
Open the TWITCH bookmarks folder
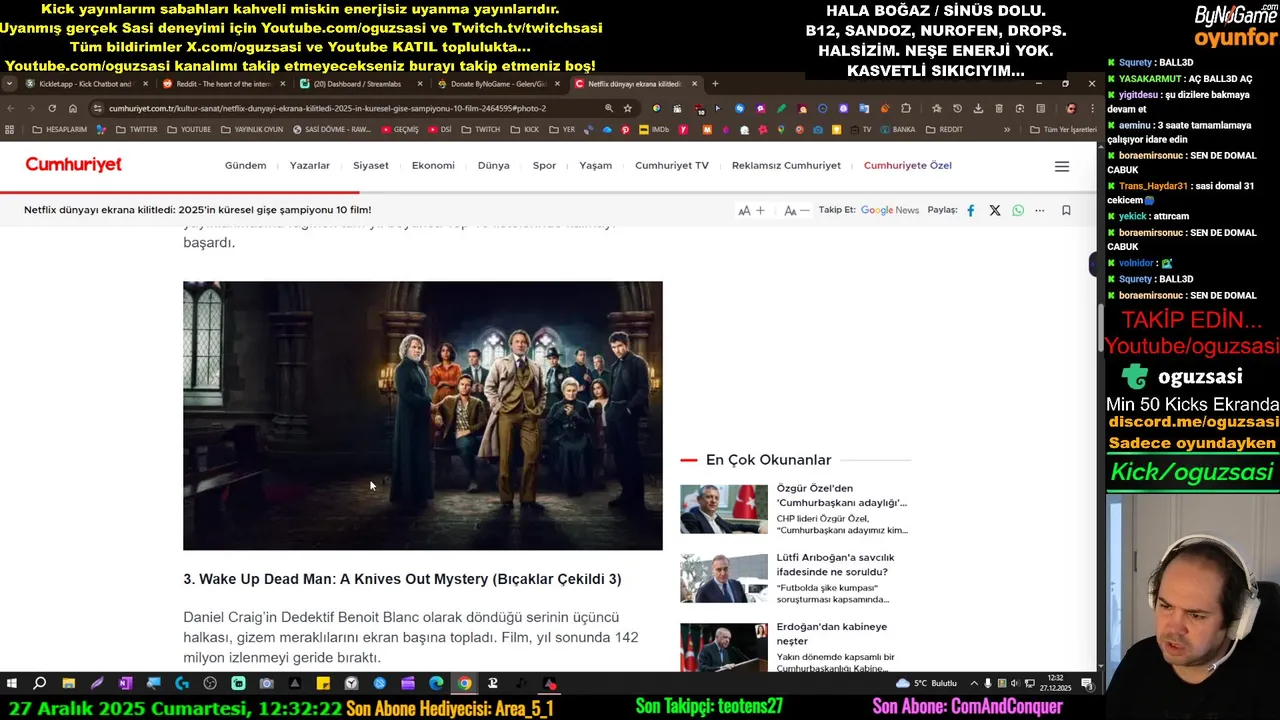(x=480, y=129)
